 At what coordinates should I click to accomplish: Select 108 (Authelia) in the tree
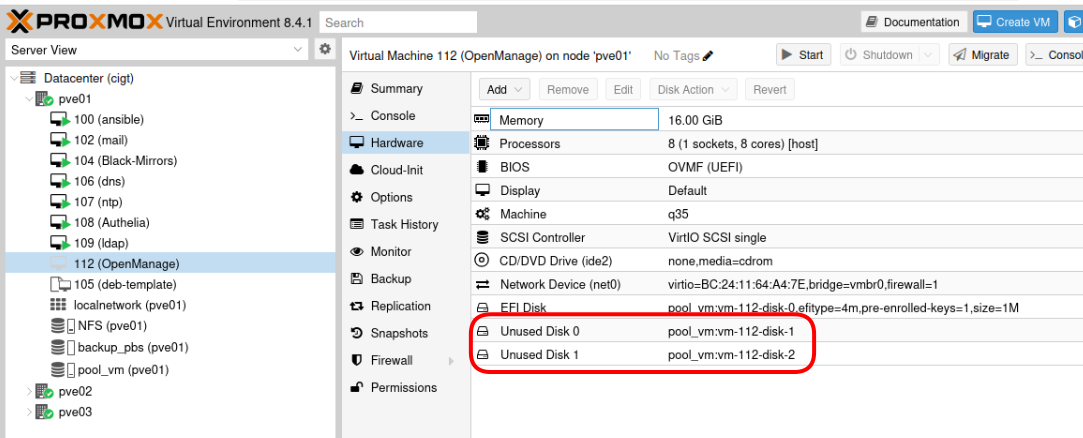coord(170,222)
